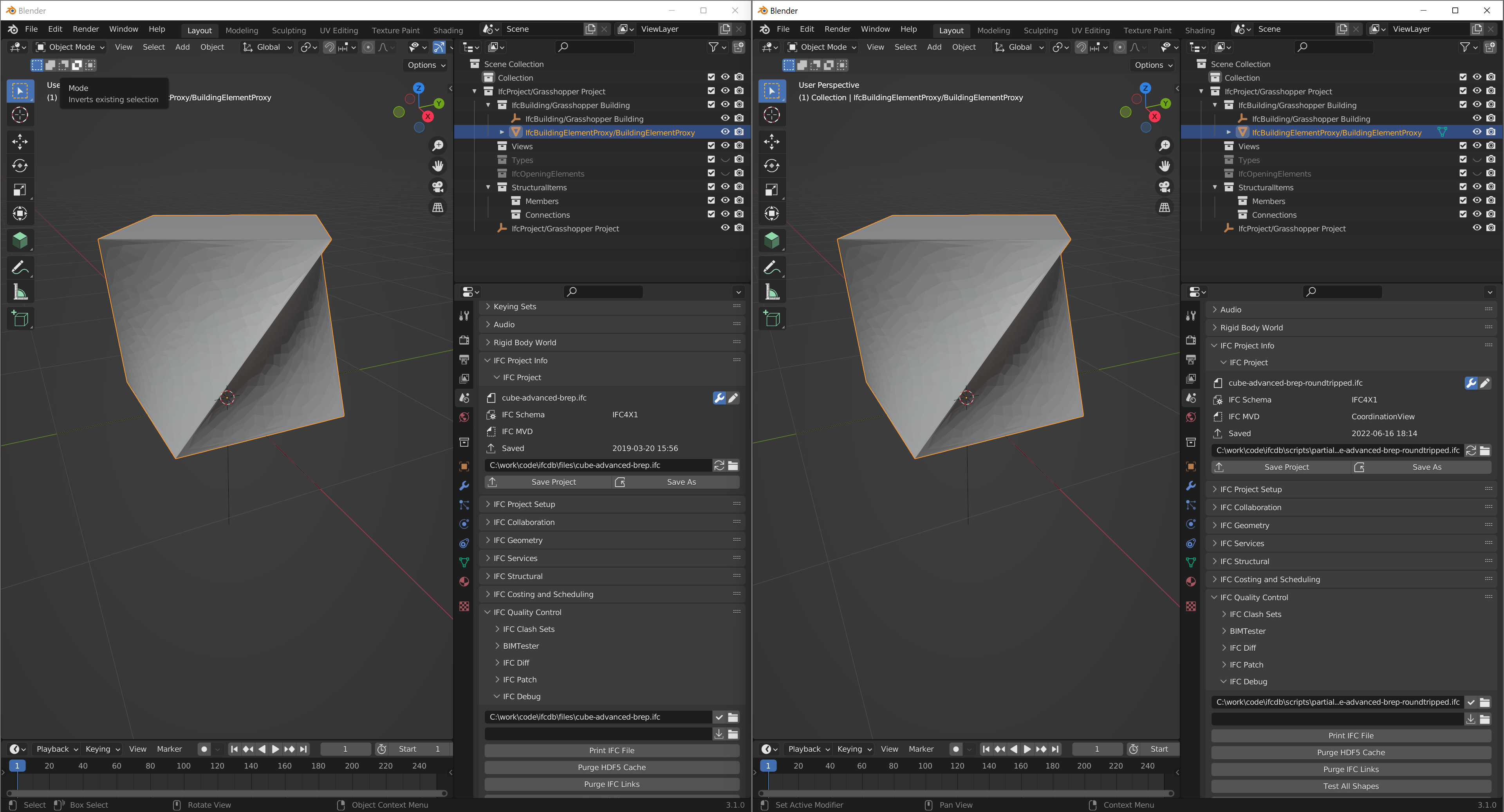1504x812 pixels.
Task: Toggle IfcOpeningElements checkbox in right outliner
Action: click(x=1462, y=173)
